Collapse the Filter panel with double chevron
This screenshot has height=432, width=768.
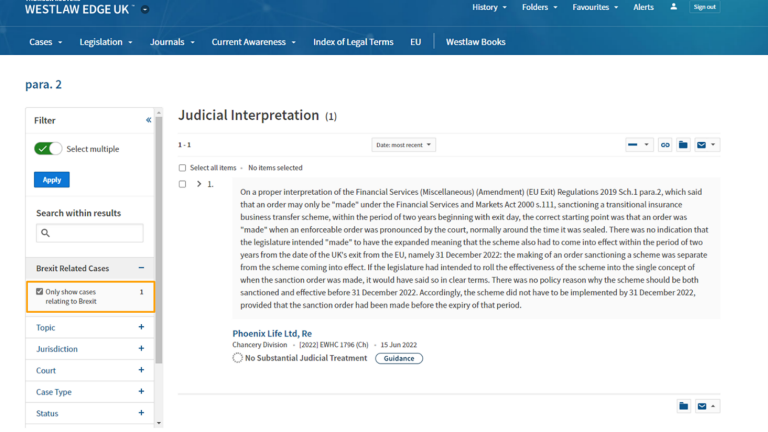148,120
